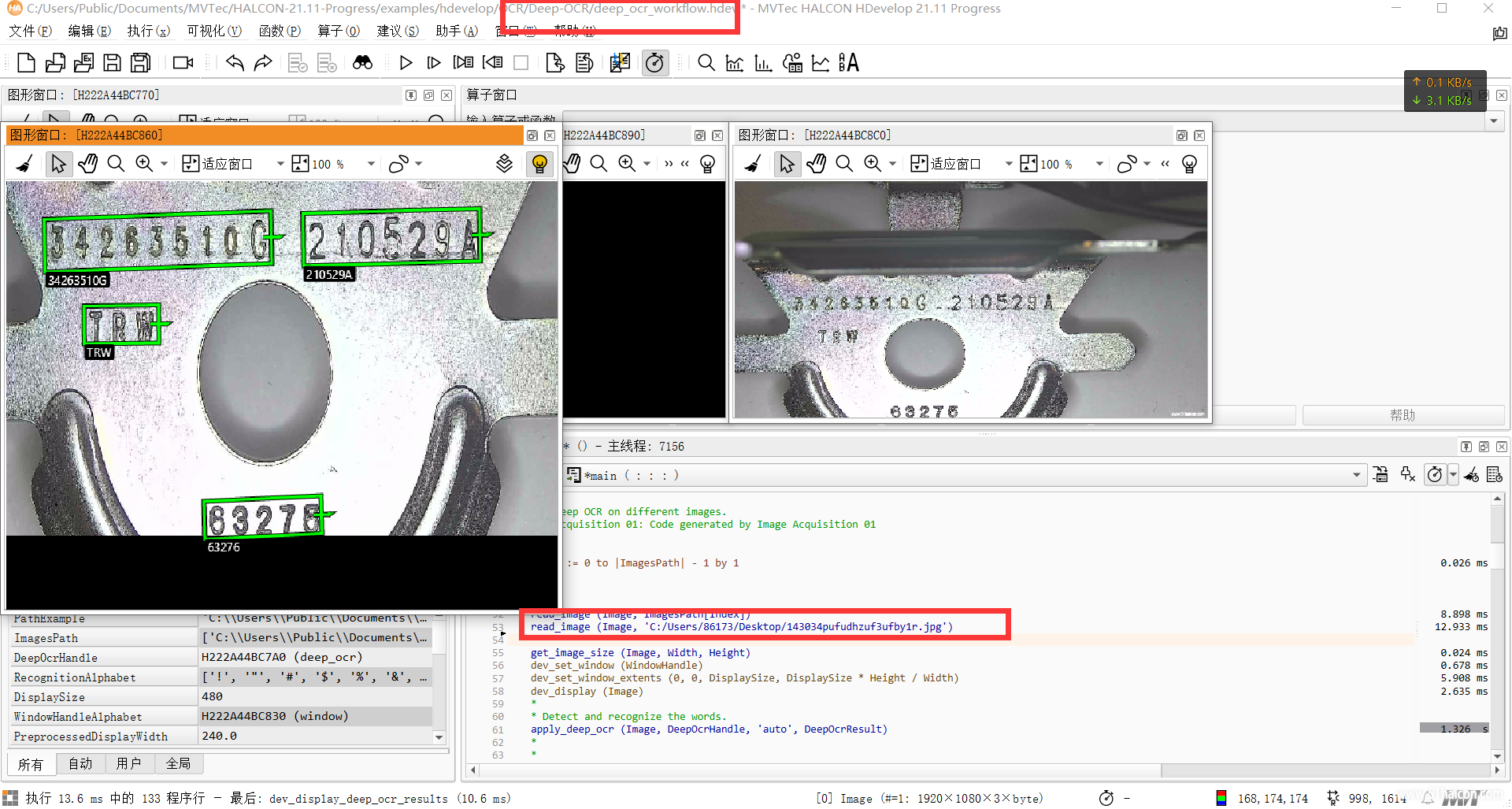Click the read_image line with the Desktop jpg path
Screen dimensions: 1512x809
point(741,627)
